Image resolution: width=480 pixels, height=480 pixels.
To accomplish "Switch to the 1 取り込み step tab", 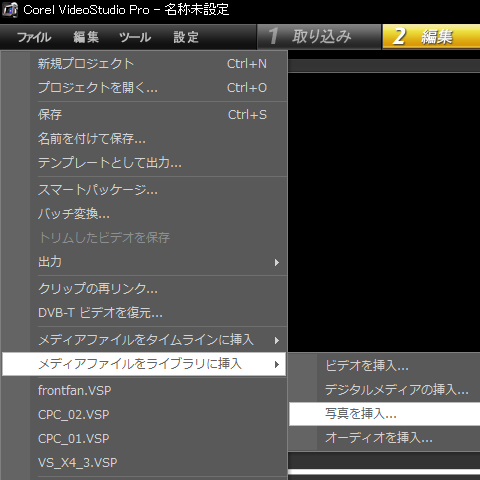I will coord(319,37).
